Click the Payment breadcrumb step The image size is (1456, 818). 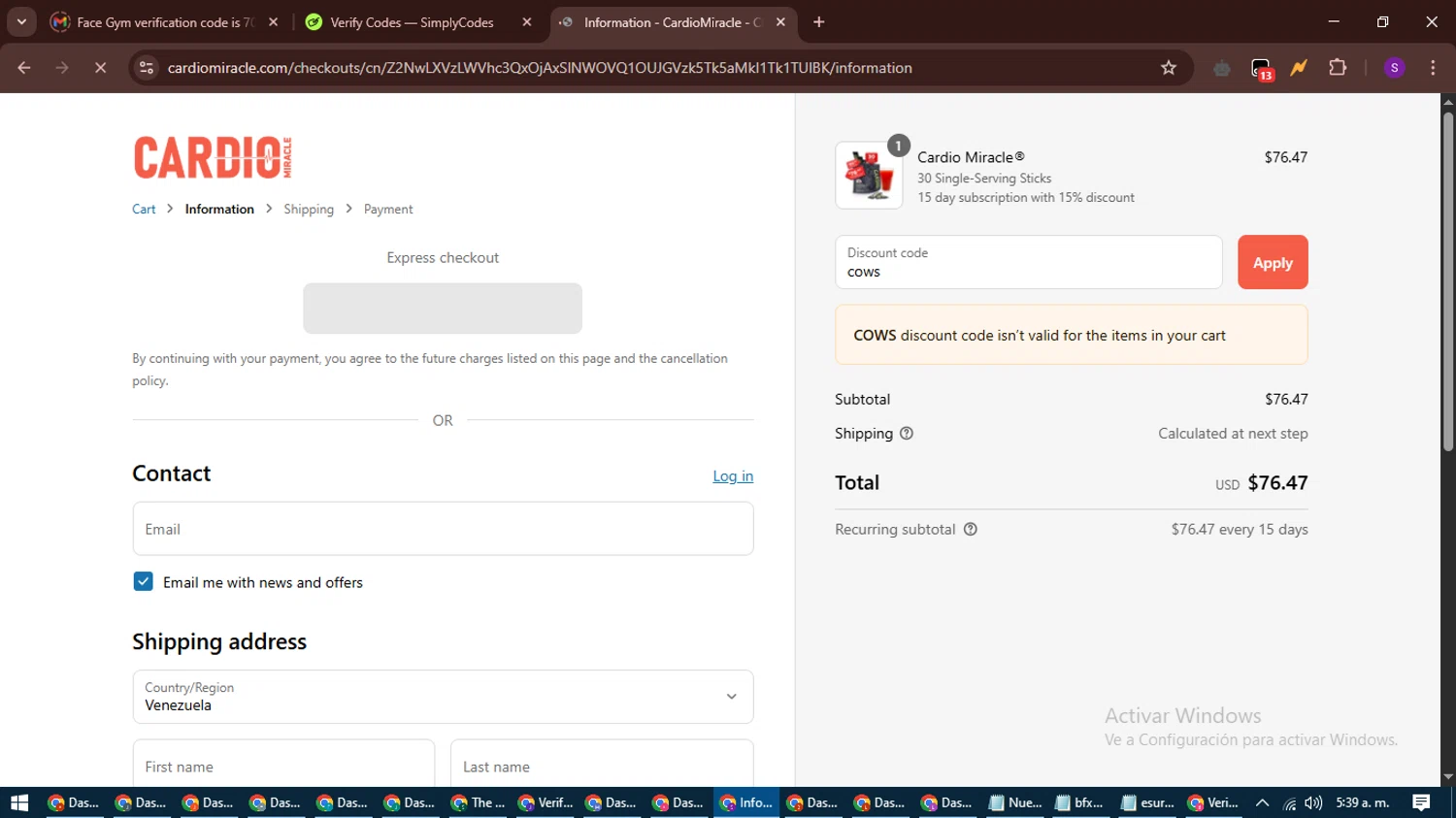(x=388, y=210)
